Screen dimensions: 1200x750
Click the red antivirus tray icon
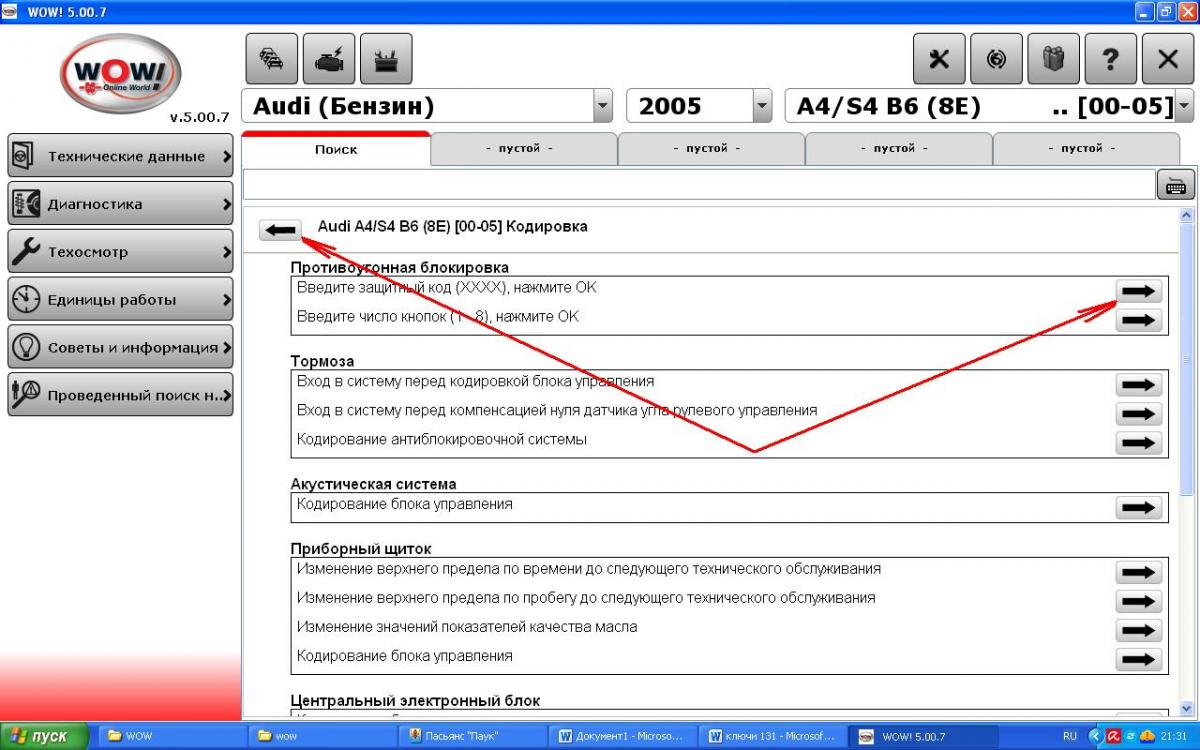tap(1112, 736)
